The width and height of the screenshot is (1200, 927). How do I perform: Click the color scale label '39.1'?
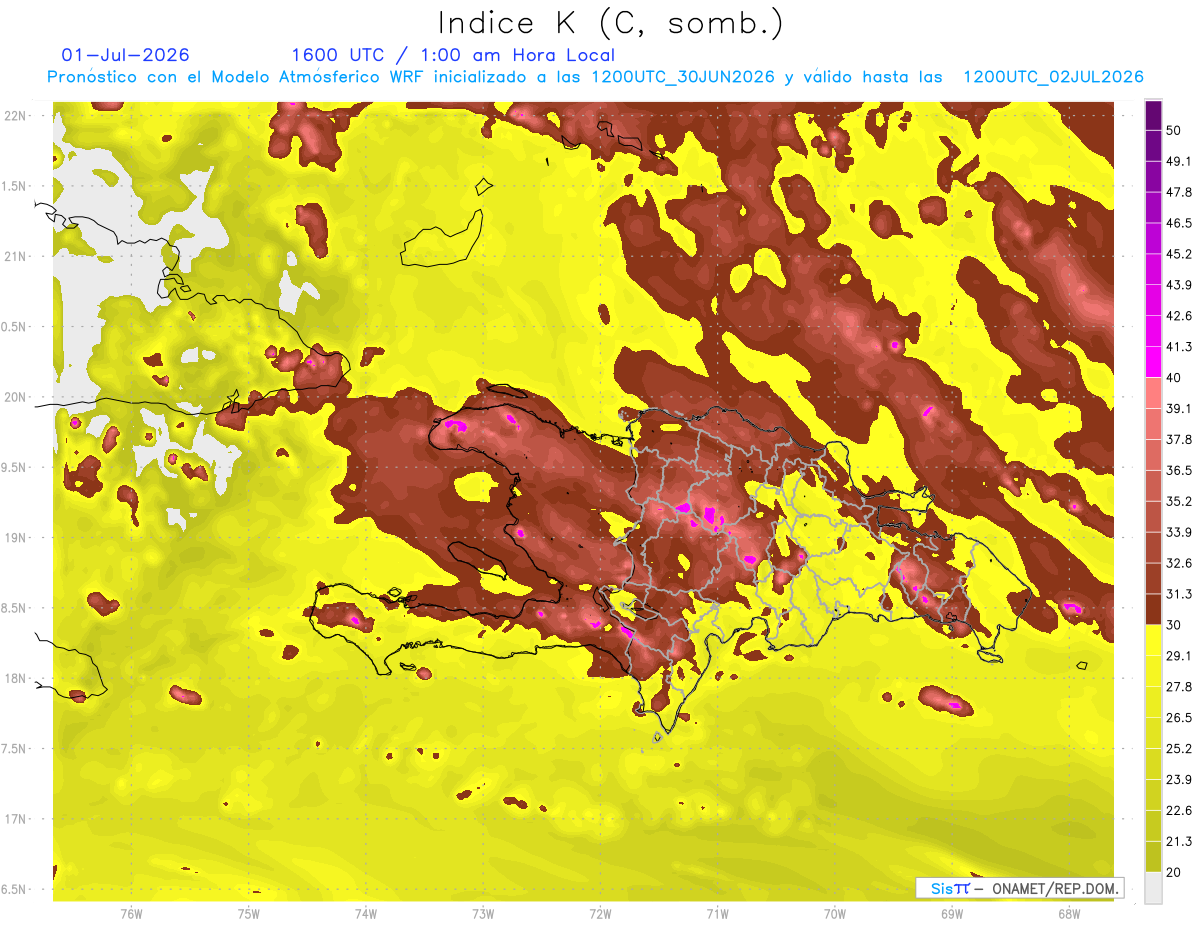coord(1178,408)
